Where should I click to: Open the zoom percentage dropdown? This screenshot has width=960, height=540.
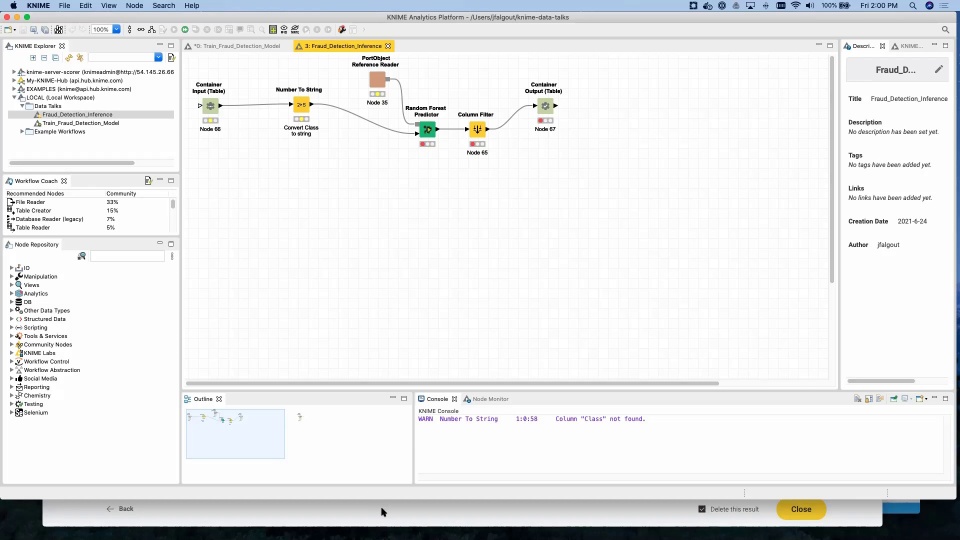click(x=116, y=29)
